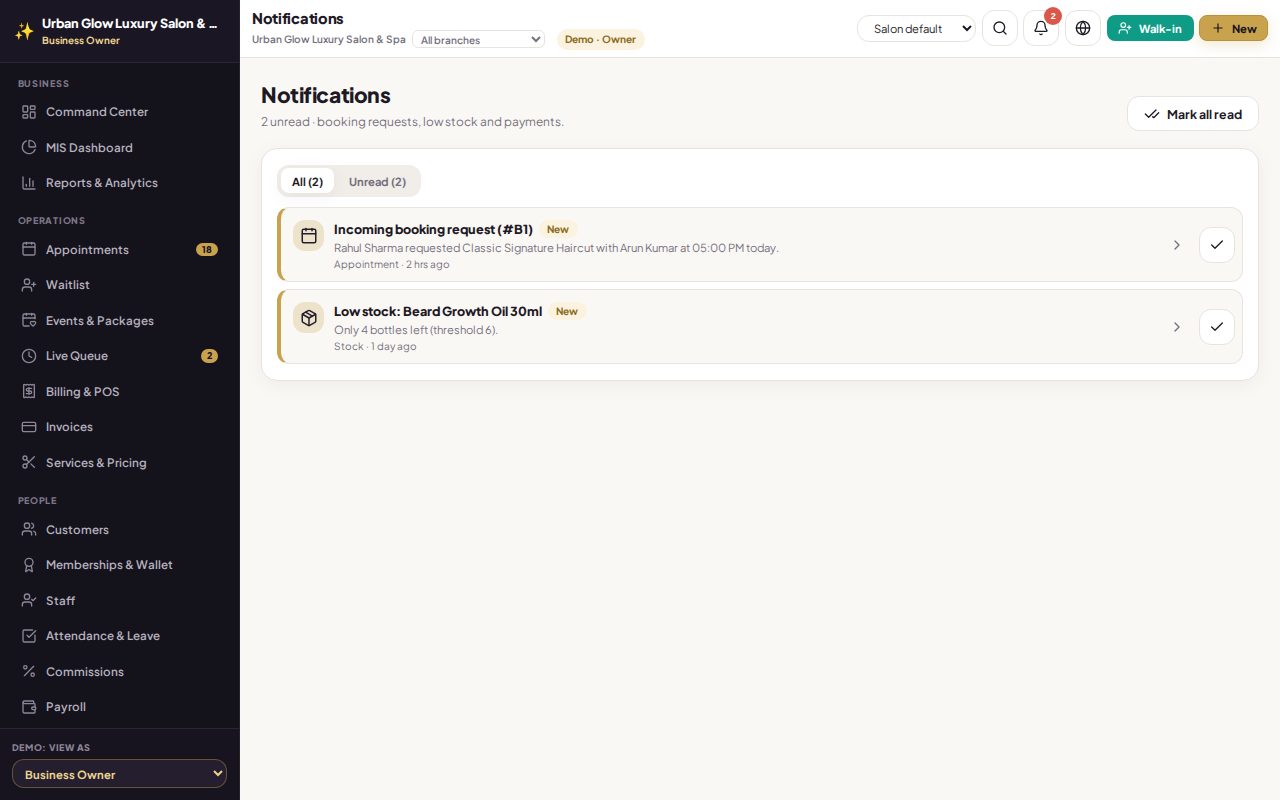Click the Walk-in button
This screenshot has width=1280, height=800.
point(1150,28)
